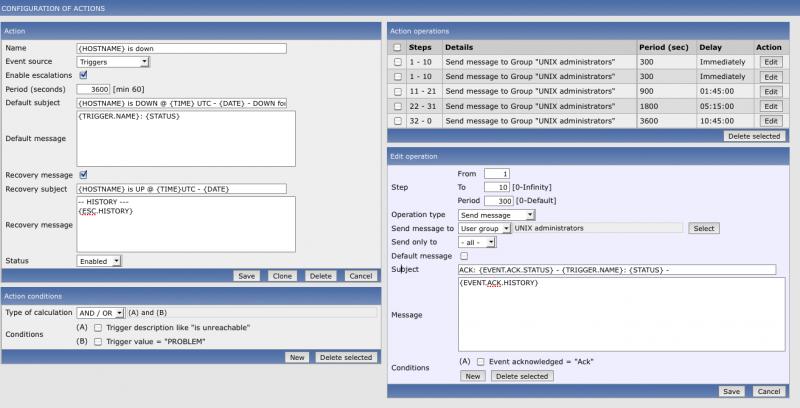Click Edit for steps 22 - 31 operation

pos(770,106)
